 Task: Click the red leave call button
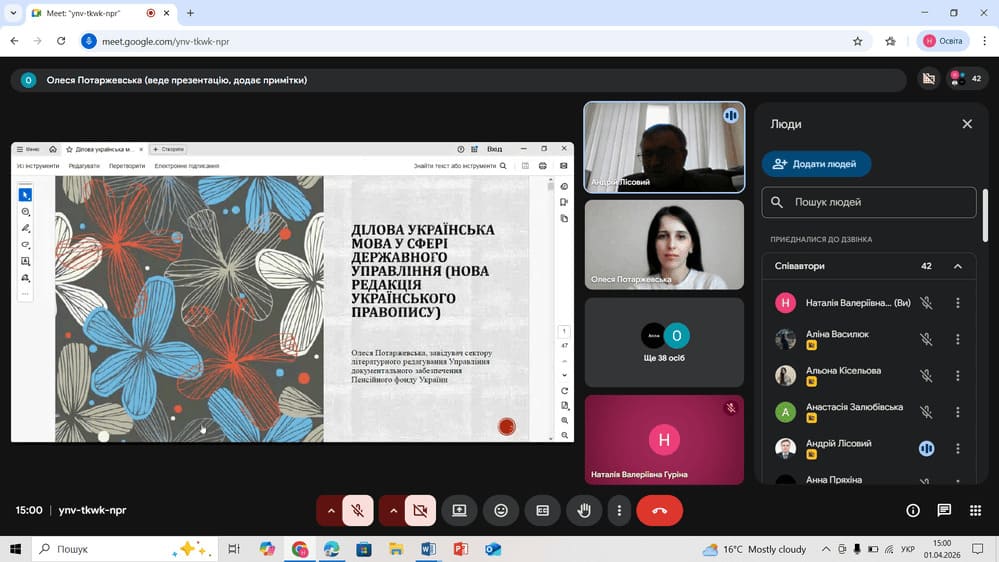659,510
